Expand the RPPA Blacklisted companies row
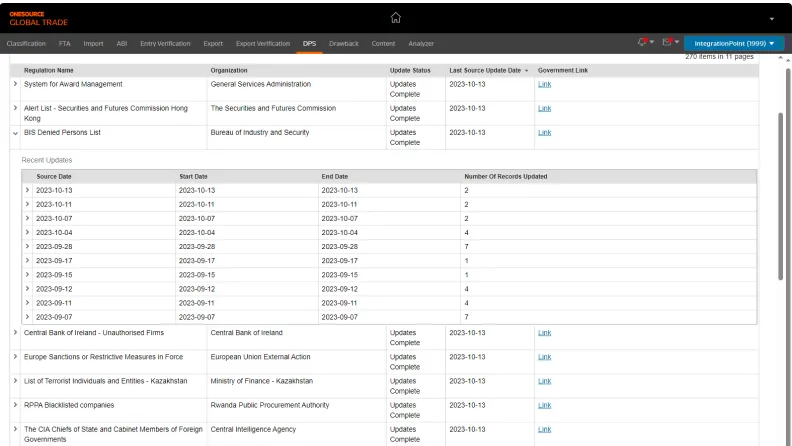792x446 pixels. click(x=15, y=405)
